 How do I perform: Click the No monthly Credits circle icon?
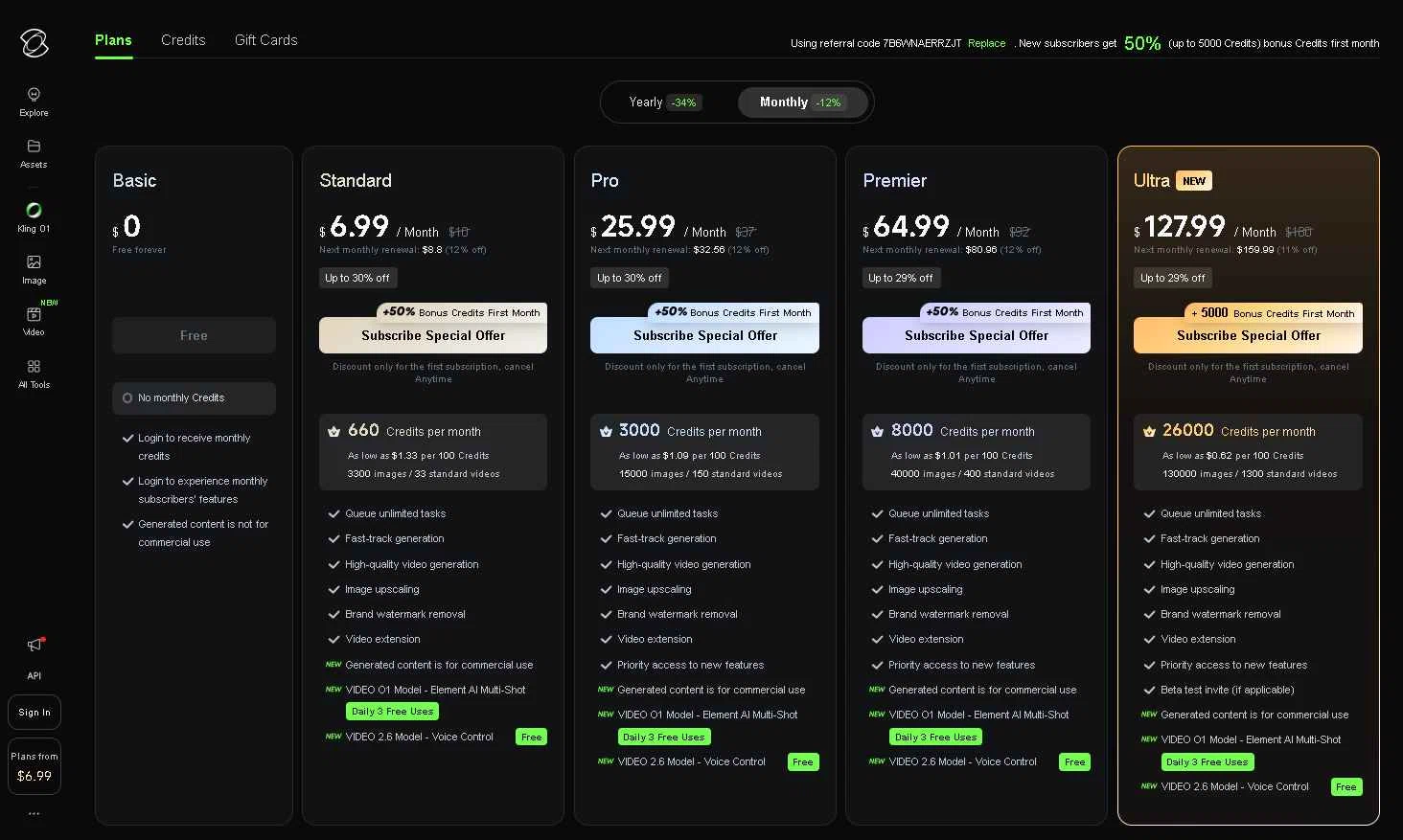(x=127, y=398)
